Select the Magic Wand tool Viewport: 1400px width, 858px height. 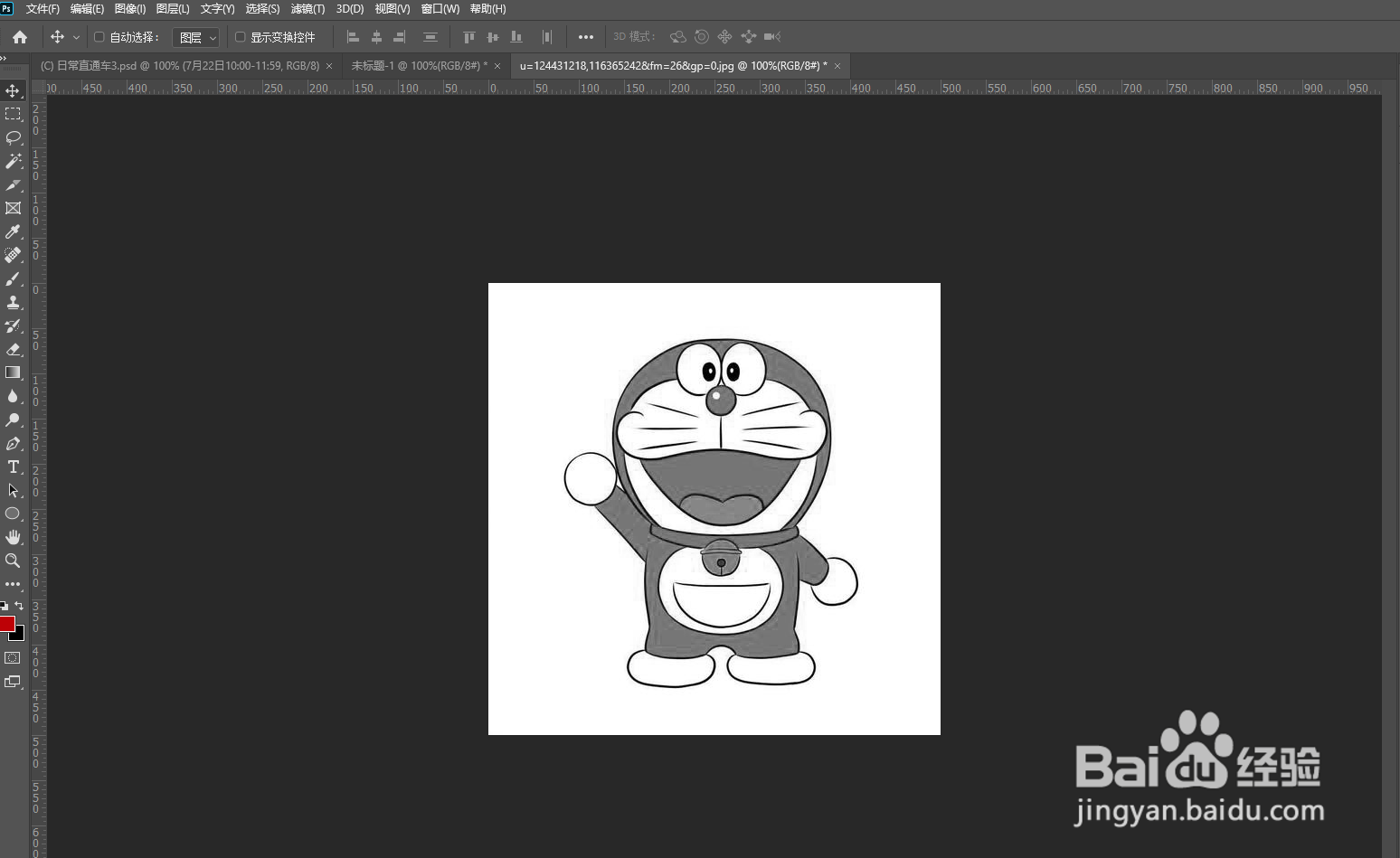click(13, 161)
